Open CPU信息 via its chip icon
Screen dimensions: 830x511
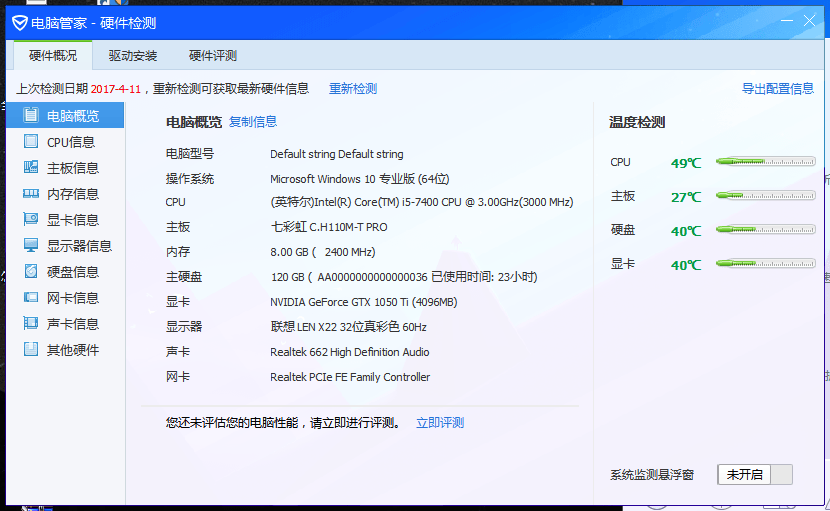(x=31, y=141)
